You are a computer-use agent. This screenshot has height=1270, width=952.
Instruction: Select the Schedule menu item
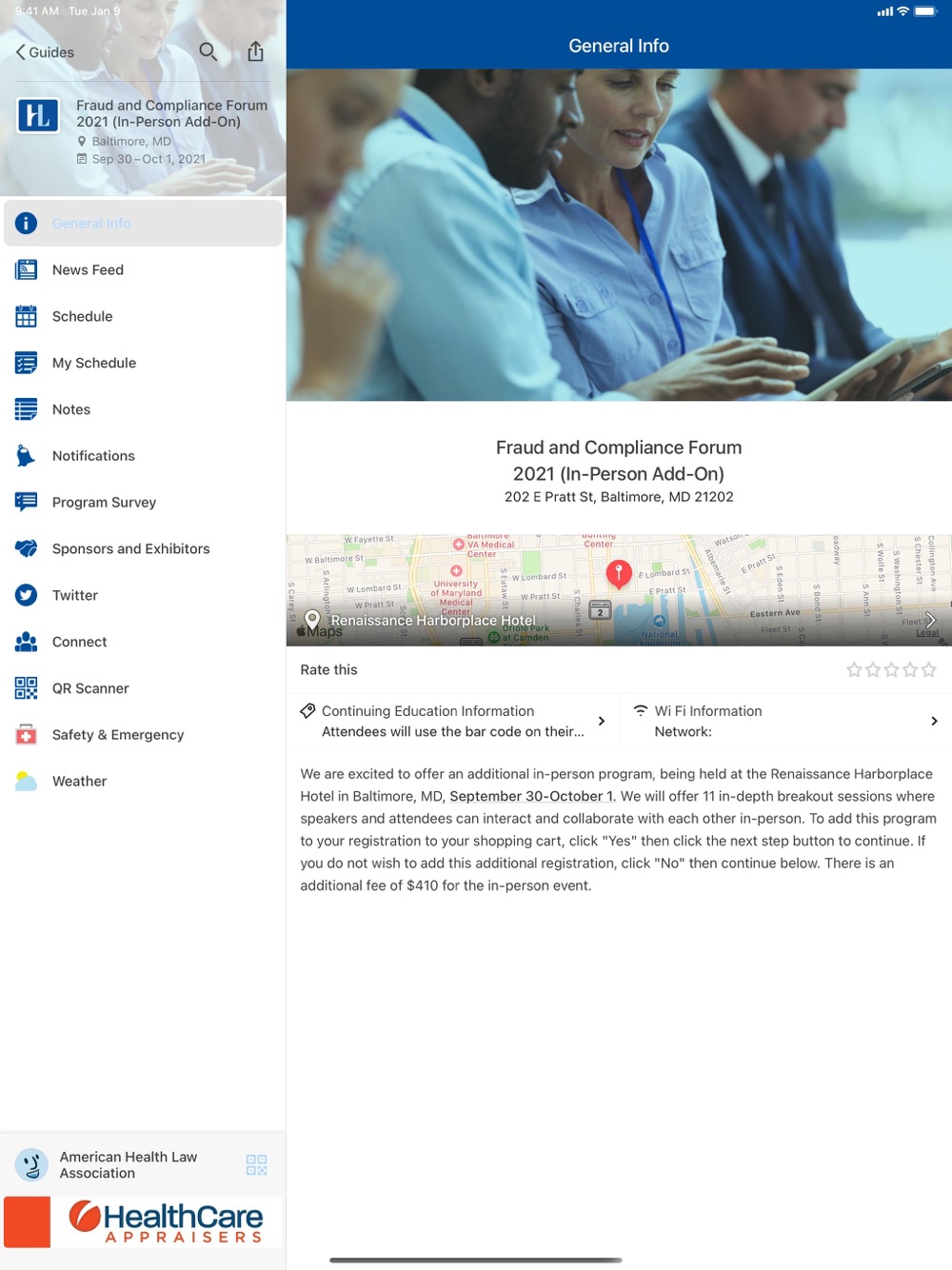(143, 316)
